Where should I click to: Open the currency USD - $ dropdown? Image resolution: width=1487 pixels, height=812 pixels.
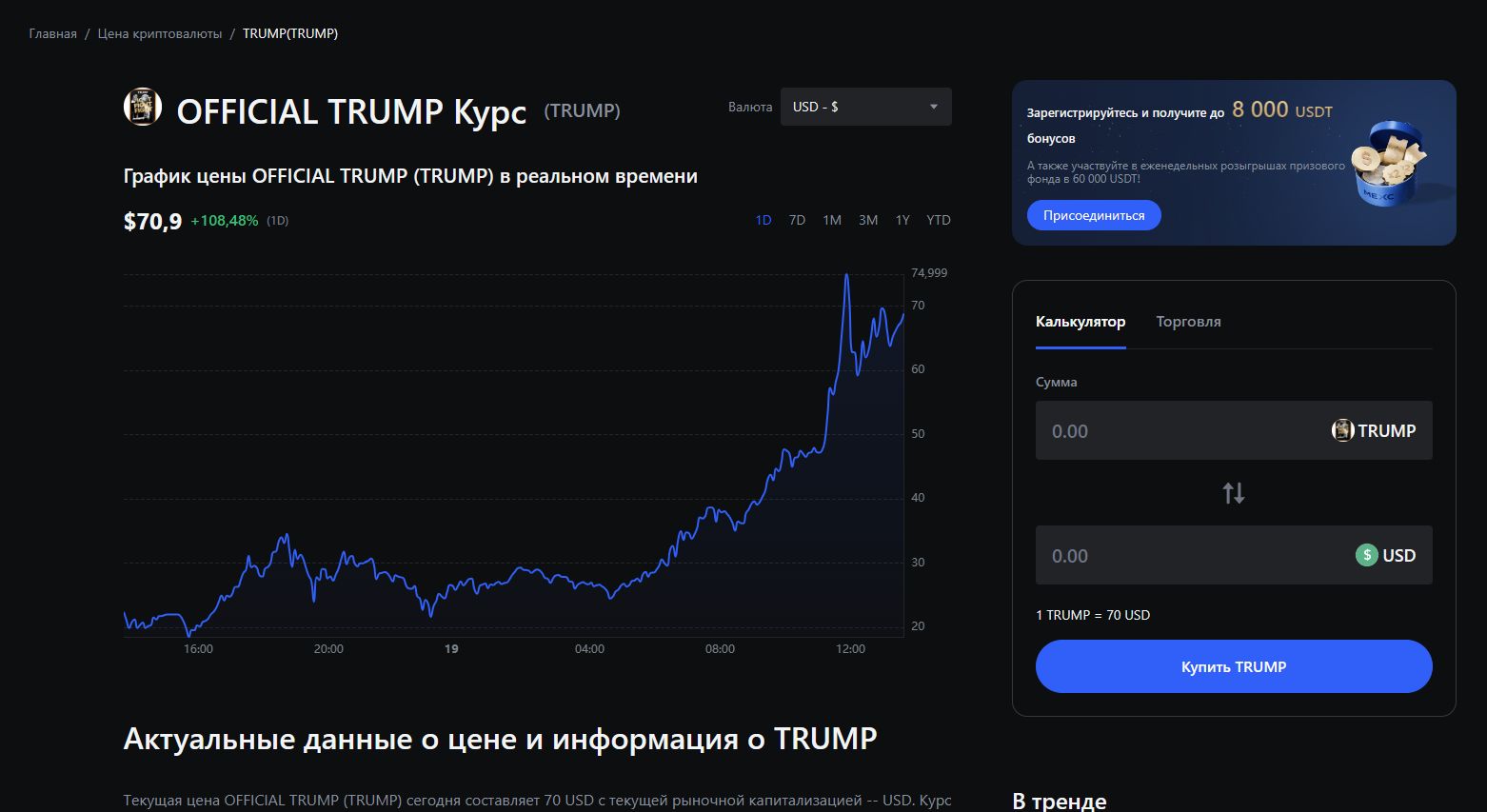coord(865,107)
